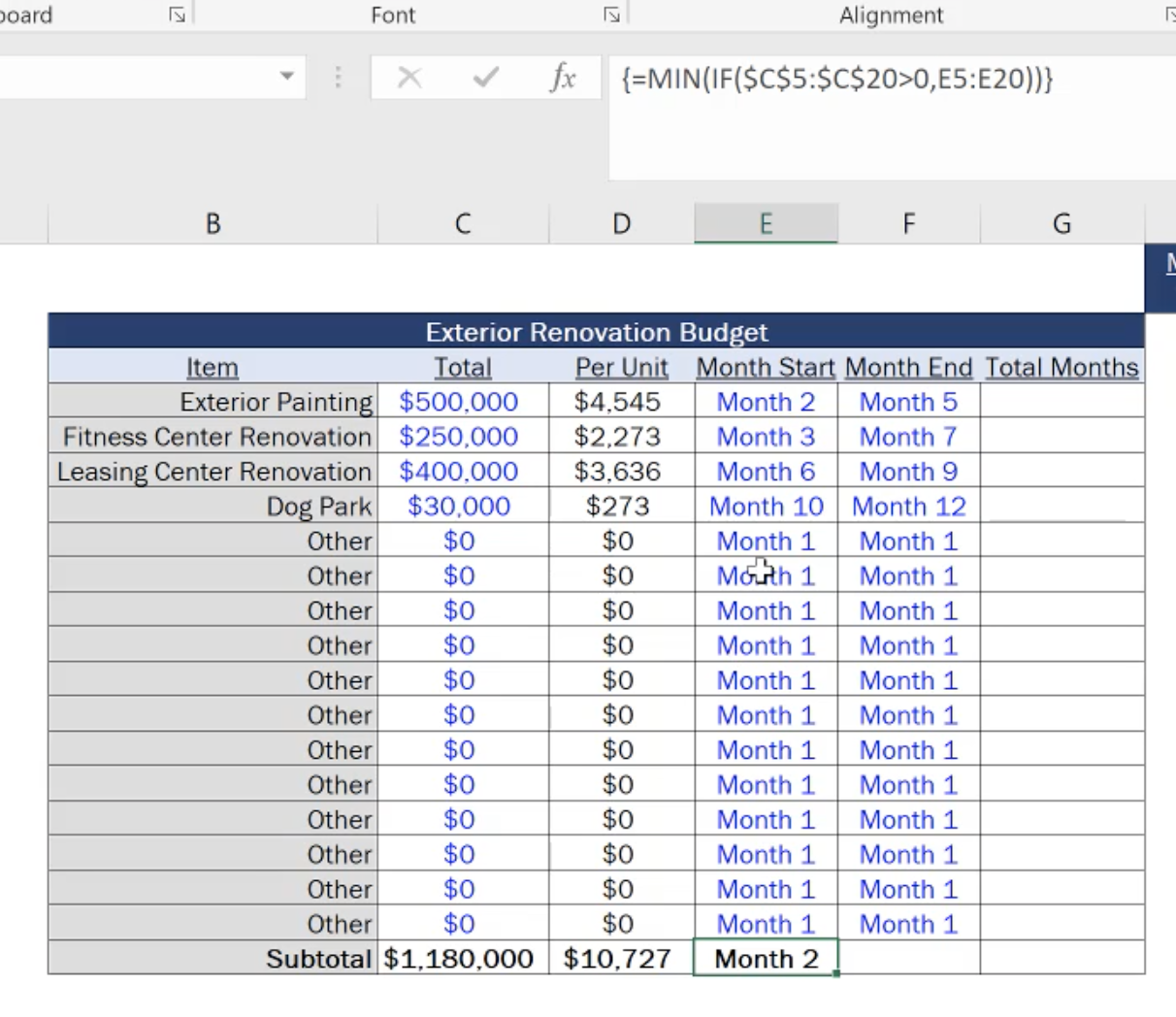Select the Month 3 start cell
1176x1017 pixels.
[x=766, y=437]
